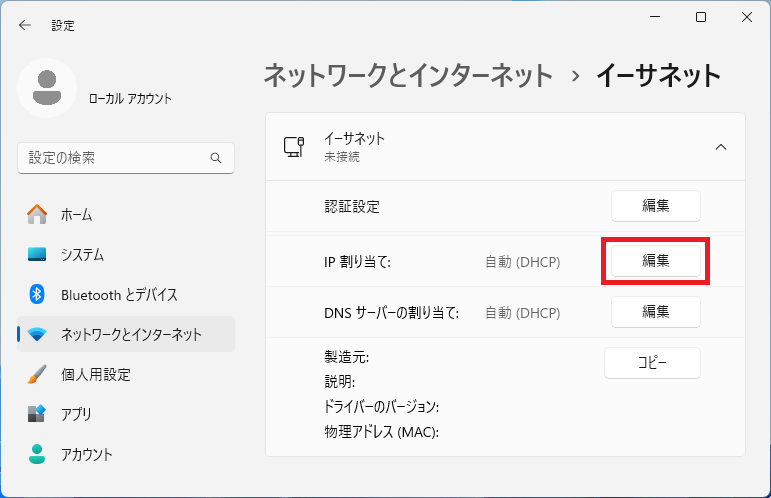Select ネットワークとインターネット in sidebar

tap(130, 334)
